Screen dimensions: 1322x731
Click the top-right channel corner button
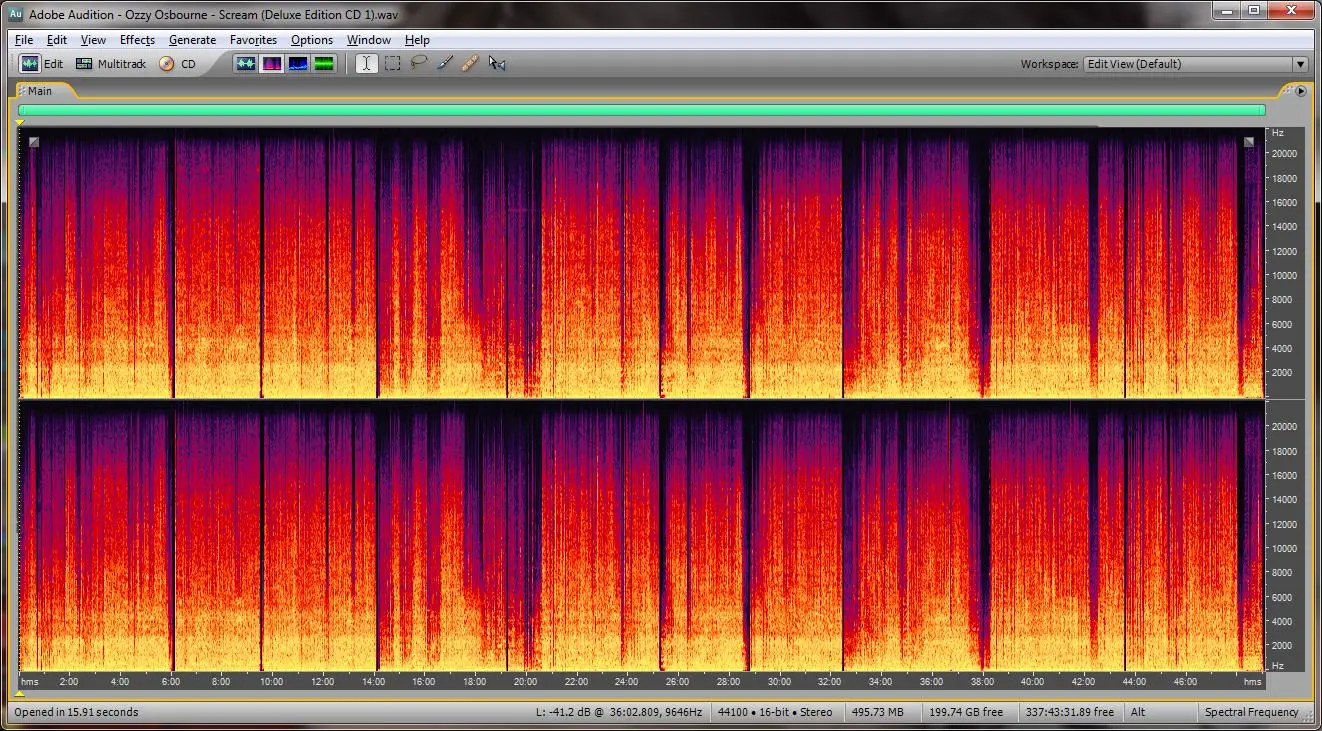click(1248, 142)
